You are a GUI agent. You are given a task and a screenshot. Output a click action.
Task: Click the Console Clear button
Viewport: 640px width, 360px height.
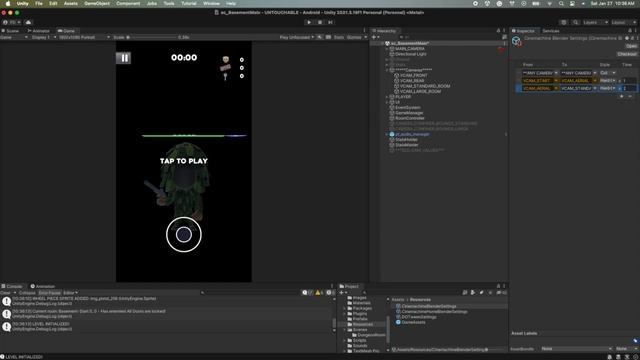coord(5,293)
